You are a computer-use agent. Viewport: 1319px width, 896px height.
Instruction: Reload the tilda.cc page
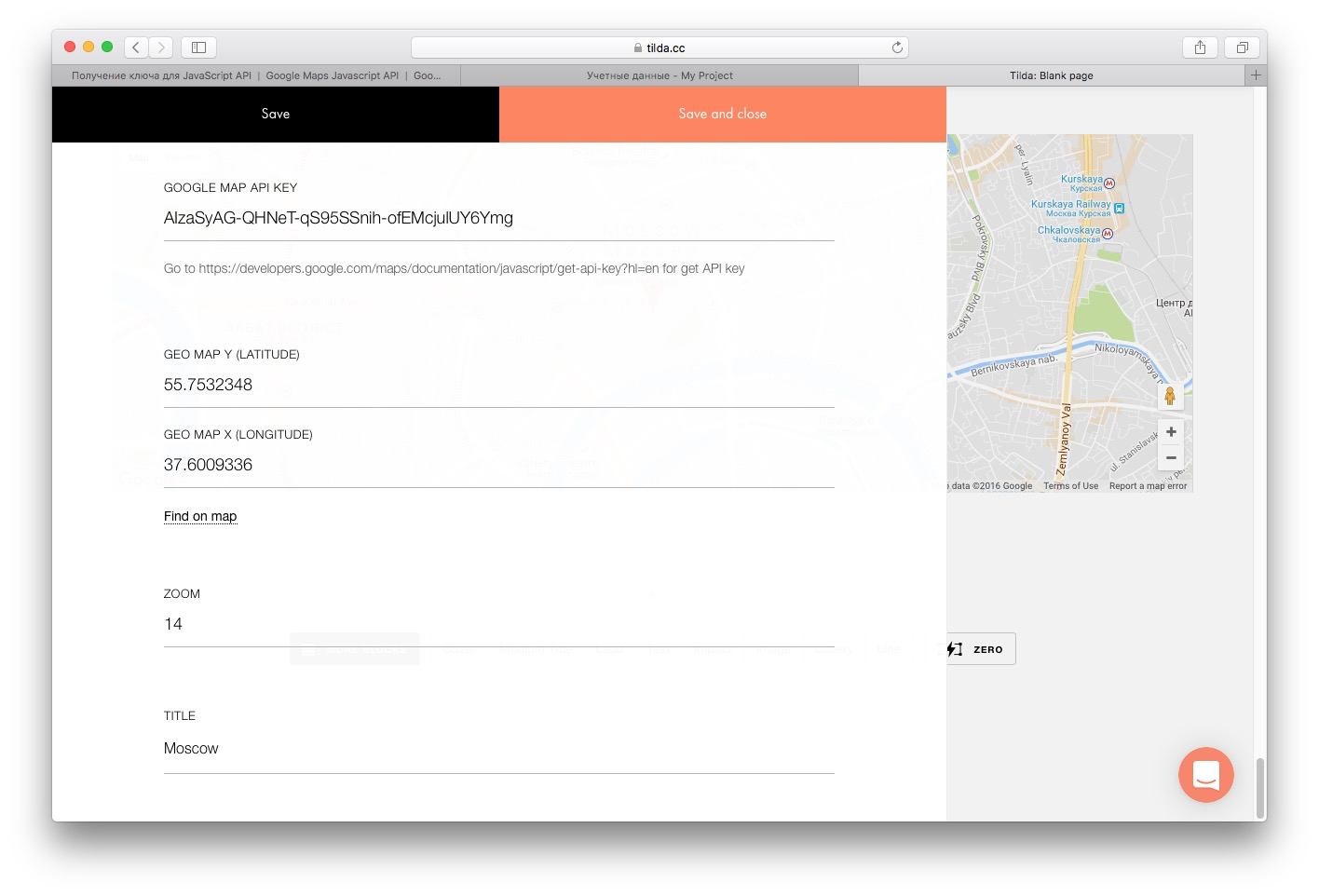click(897, 48)
